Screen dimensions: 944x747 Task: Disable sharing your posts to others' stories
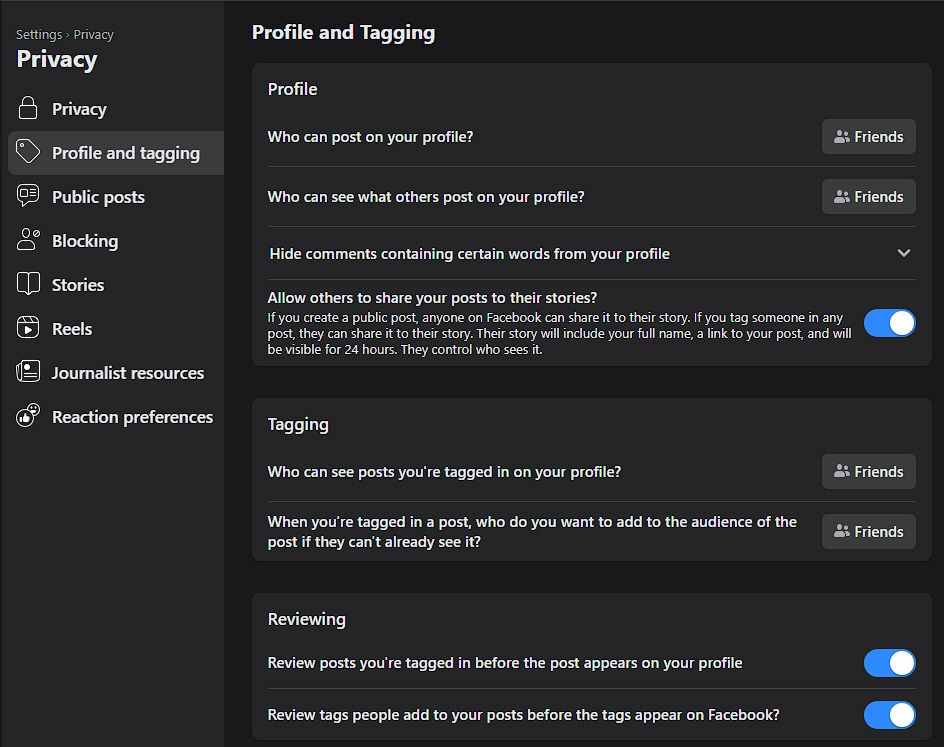[x=889, y=323]
